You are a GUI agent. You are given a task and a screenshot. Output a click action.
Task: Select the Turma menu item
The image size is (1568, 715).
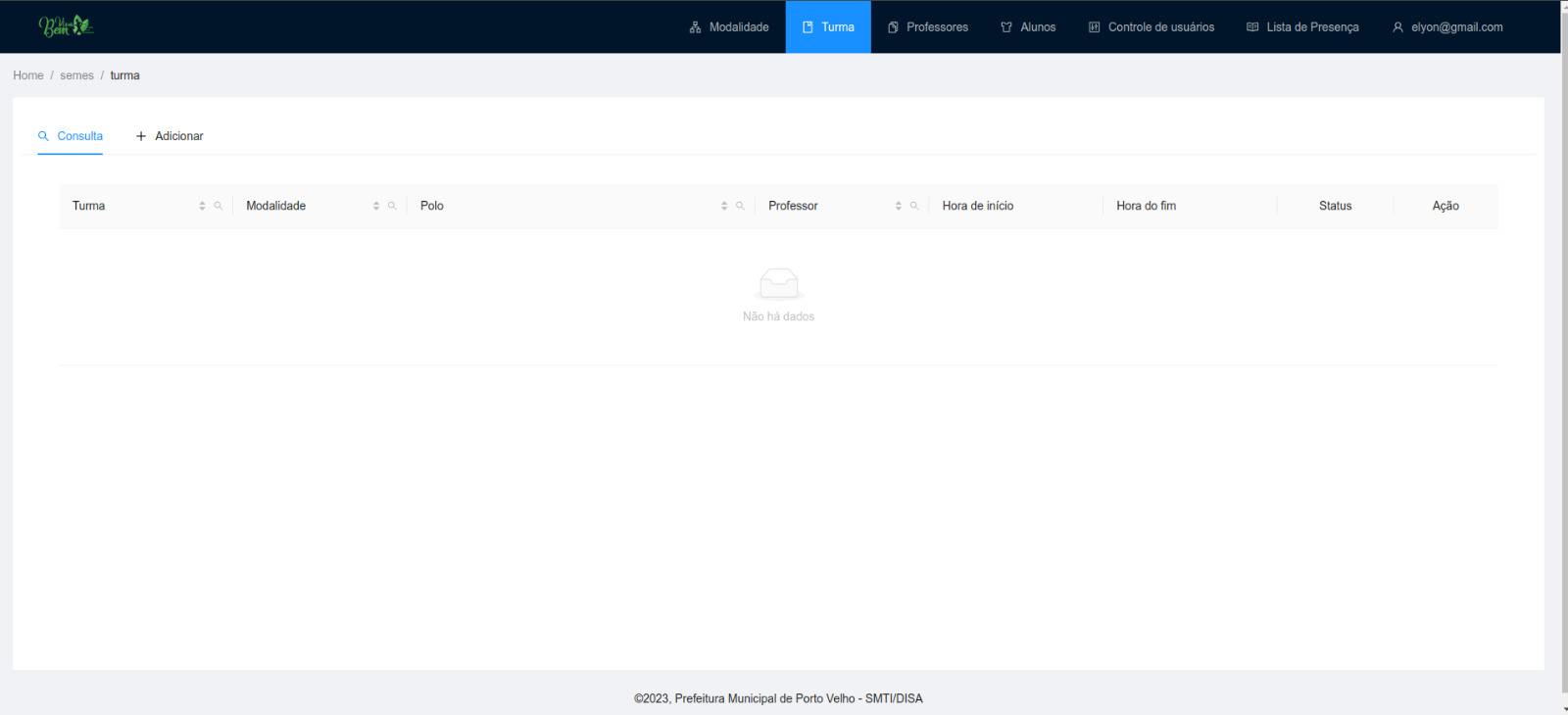[x=828, y=27]
